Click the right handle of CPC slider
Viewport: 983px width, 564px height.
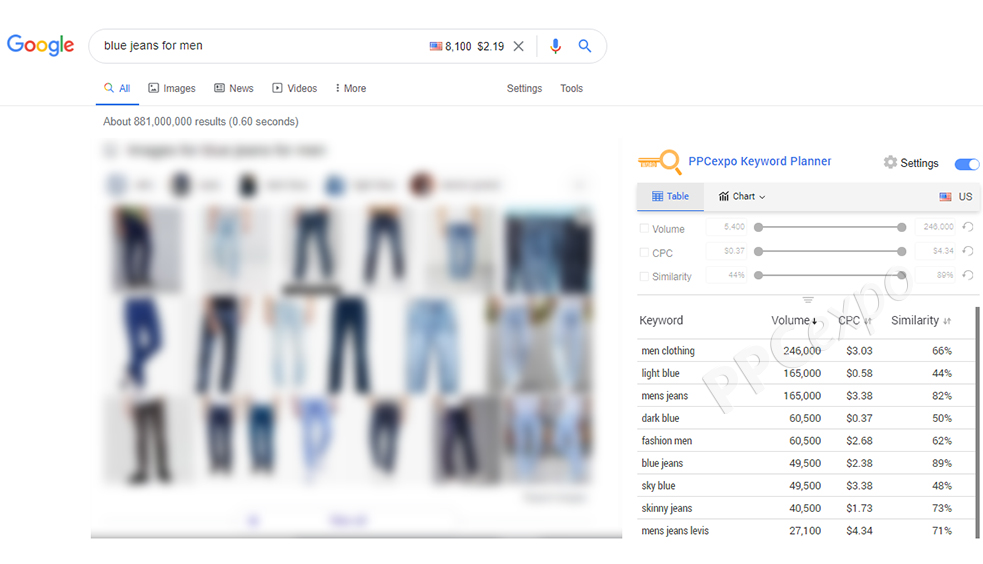902,251
